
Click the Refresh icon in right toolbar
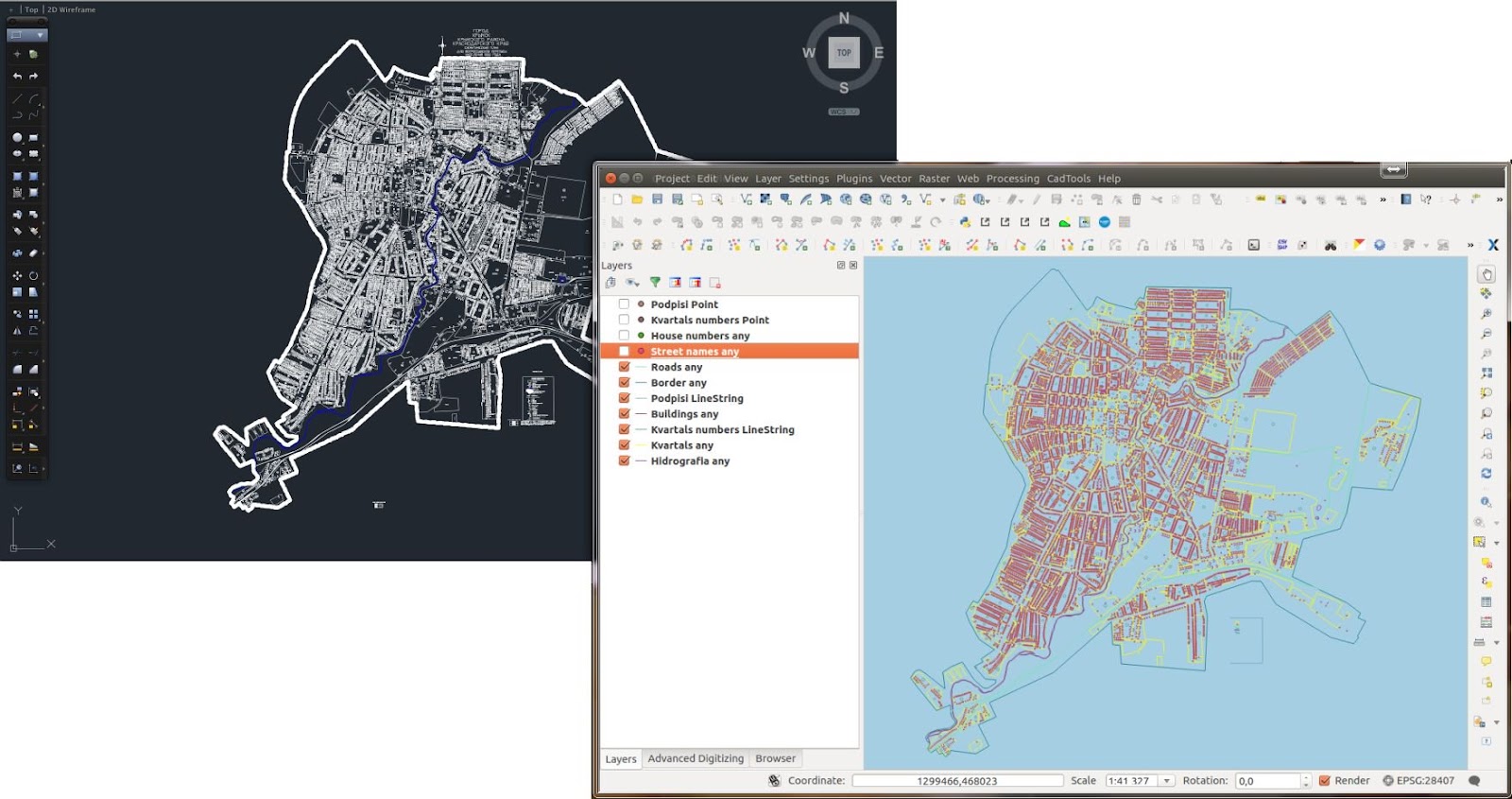[x=1486, y=474]
